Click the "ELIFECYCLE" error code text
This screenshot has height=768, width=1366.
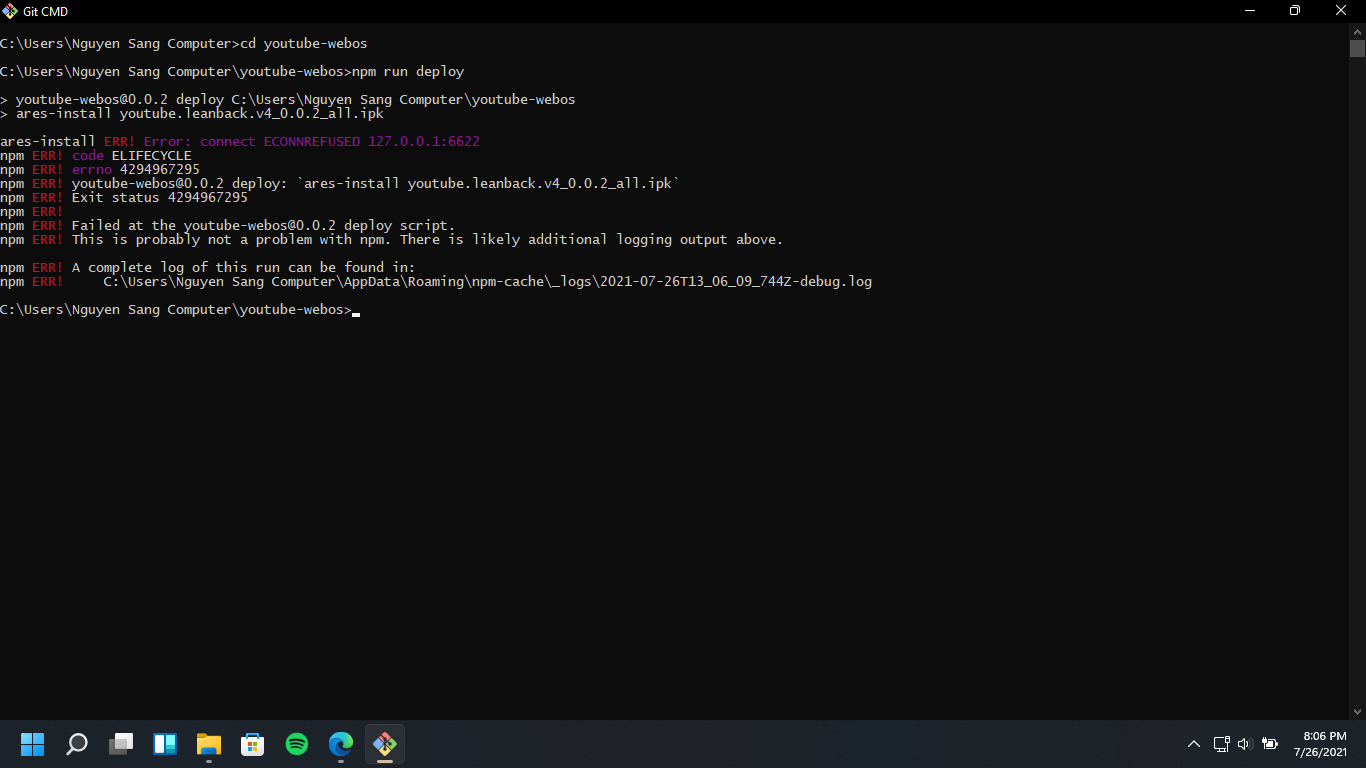[x=152, y=156]
